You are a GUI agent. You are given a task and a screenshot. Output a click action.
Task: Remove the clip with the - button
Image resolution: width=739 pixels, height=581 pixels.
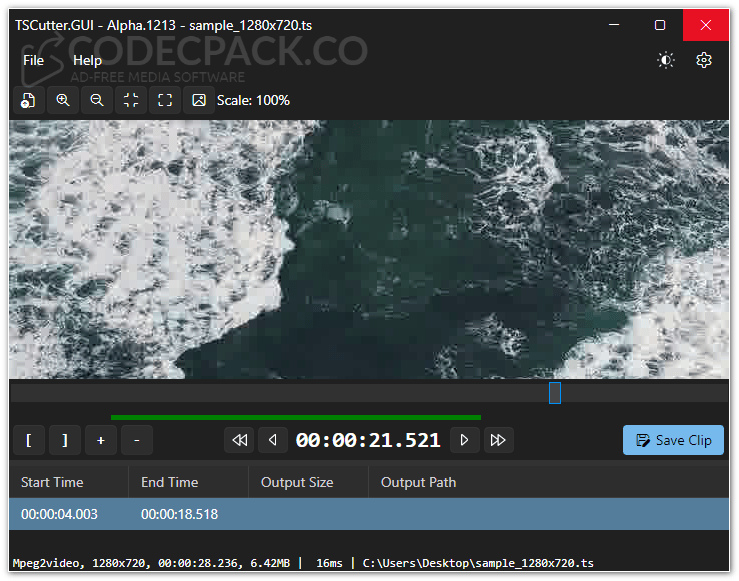tap(137, 440)
